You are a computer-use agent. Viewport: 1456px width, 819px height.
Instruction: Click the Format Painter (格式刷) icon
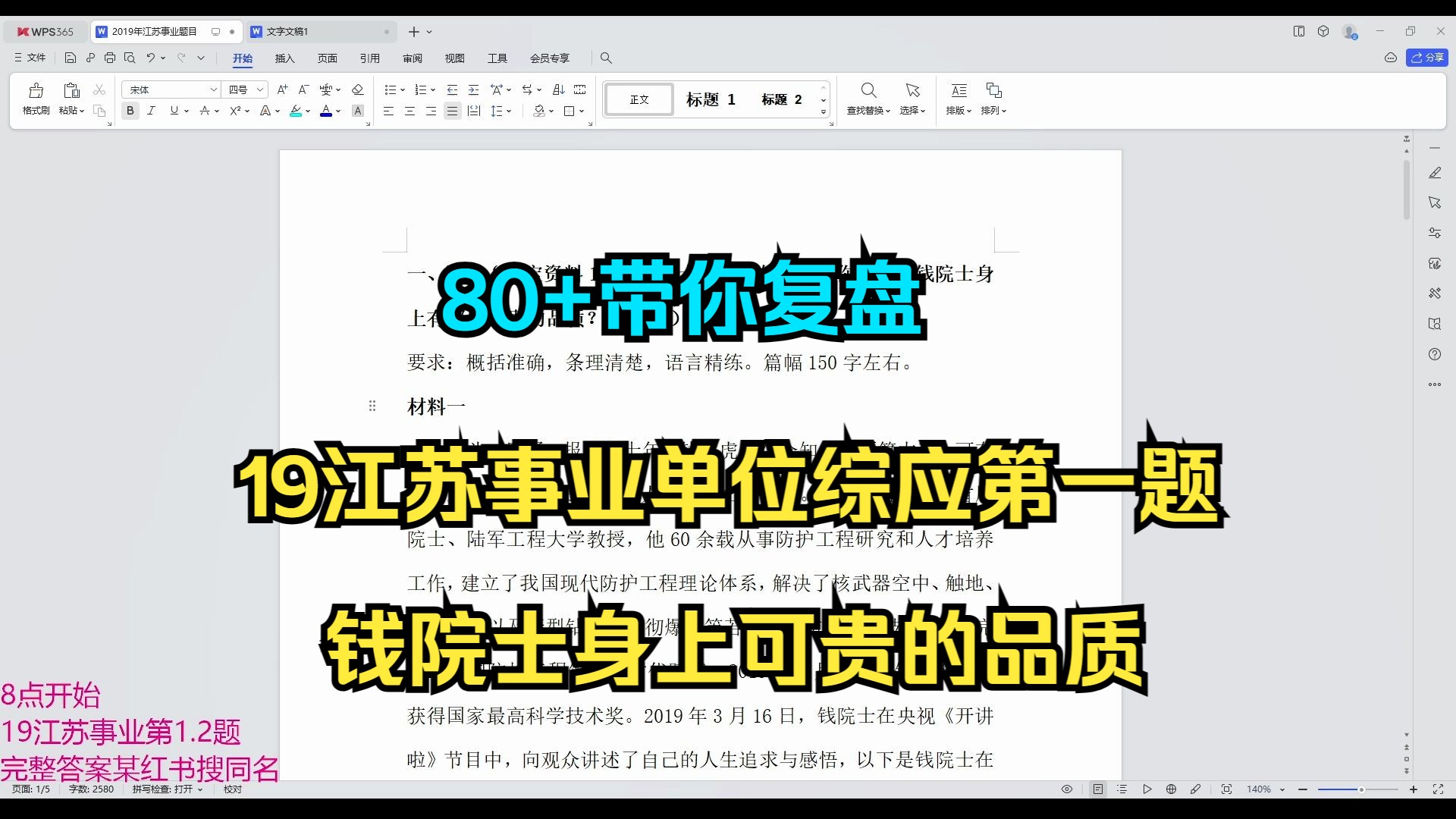click(36, 91)
